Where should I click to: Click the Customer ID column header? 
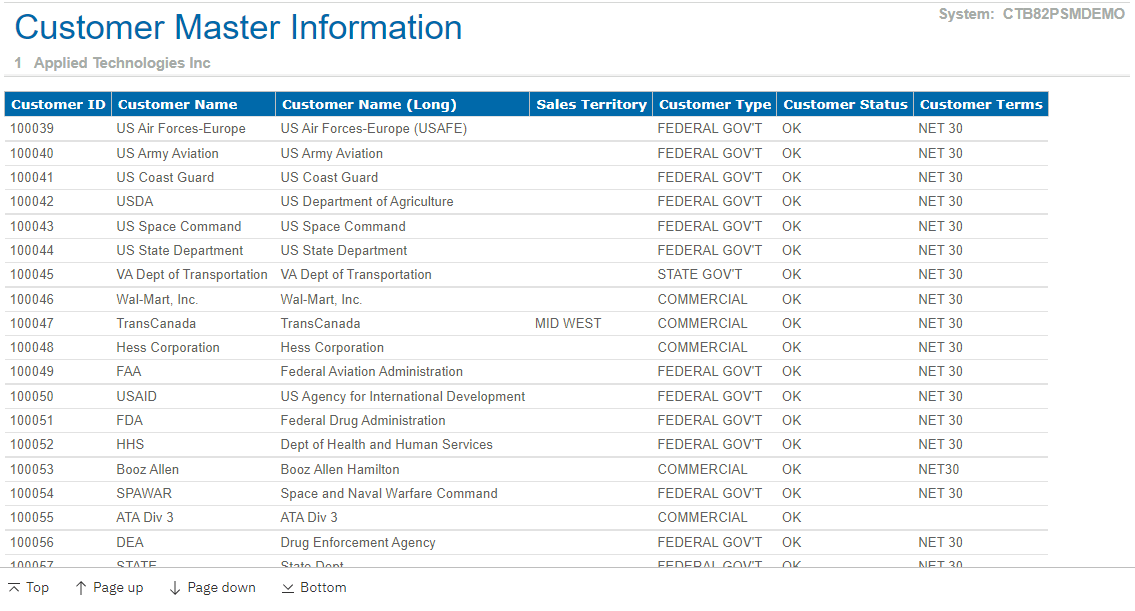coord(58,104)
